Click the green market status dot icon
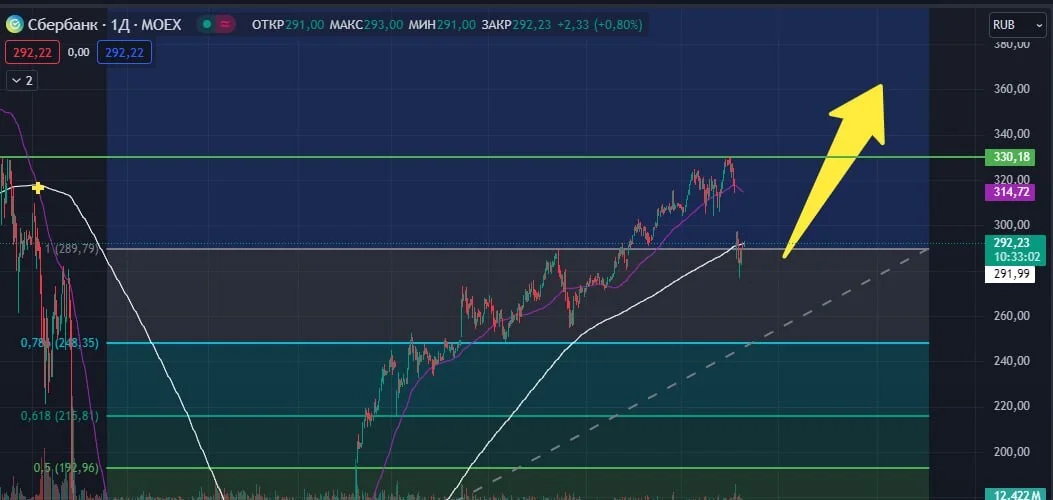1053x500 pixels. (x=207, y=25)
